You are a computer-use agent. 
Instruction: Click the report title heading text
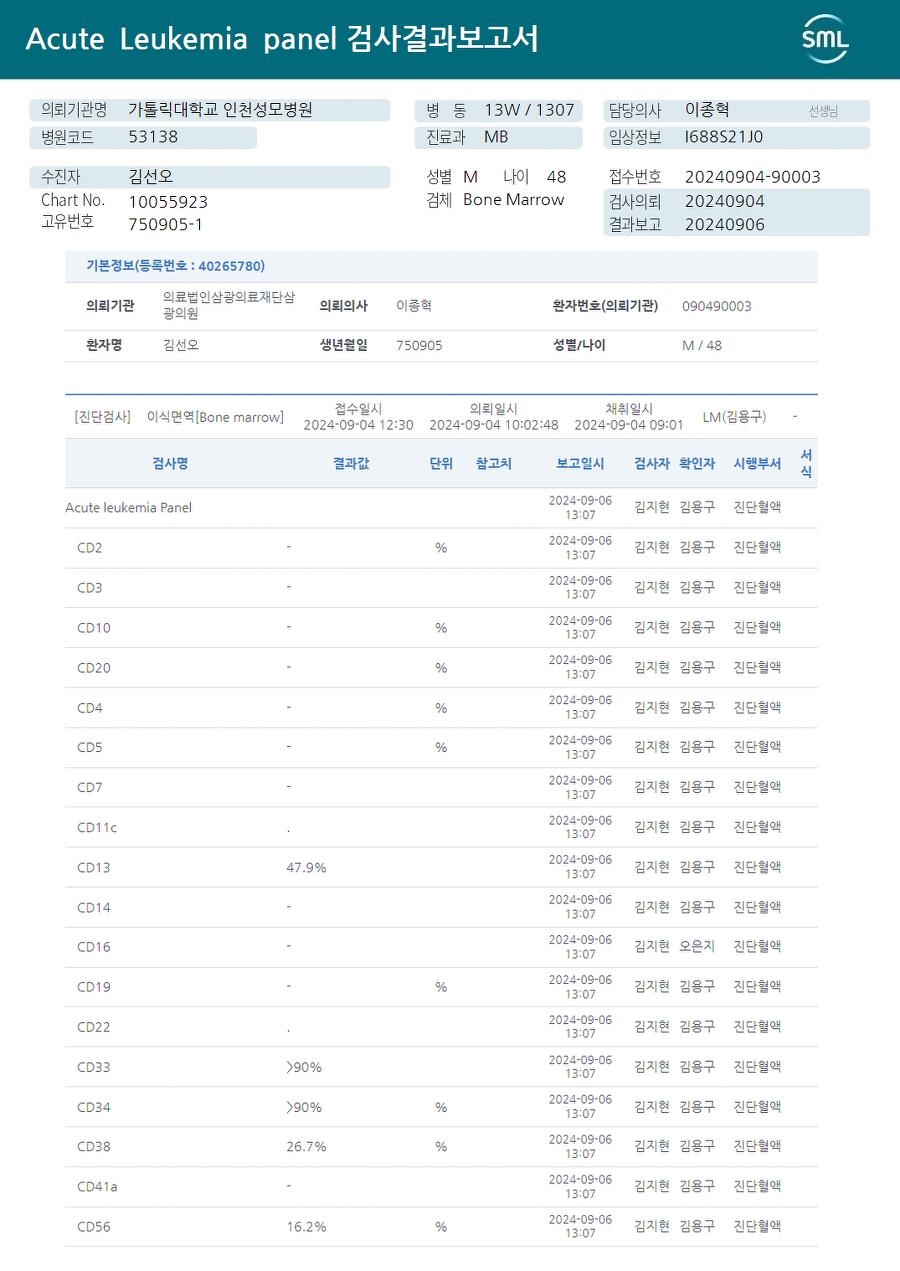(282, 39)
